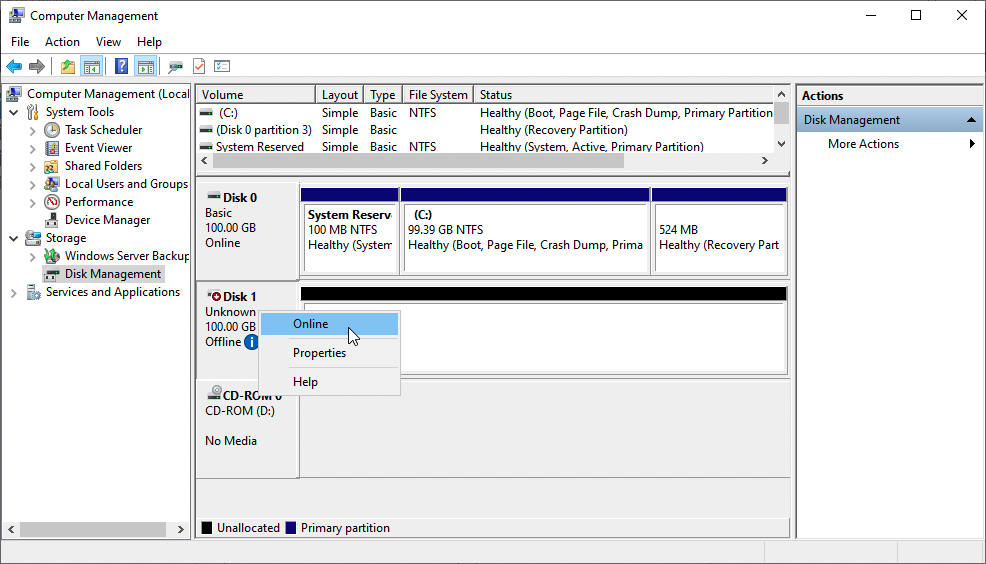The width and height of the screenshot is (986, 564).
Task: Collapse the System Tools tree node
Action: click(14, 113)
